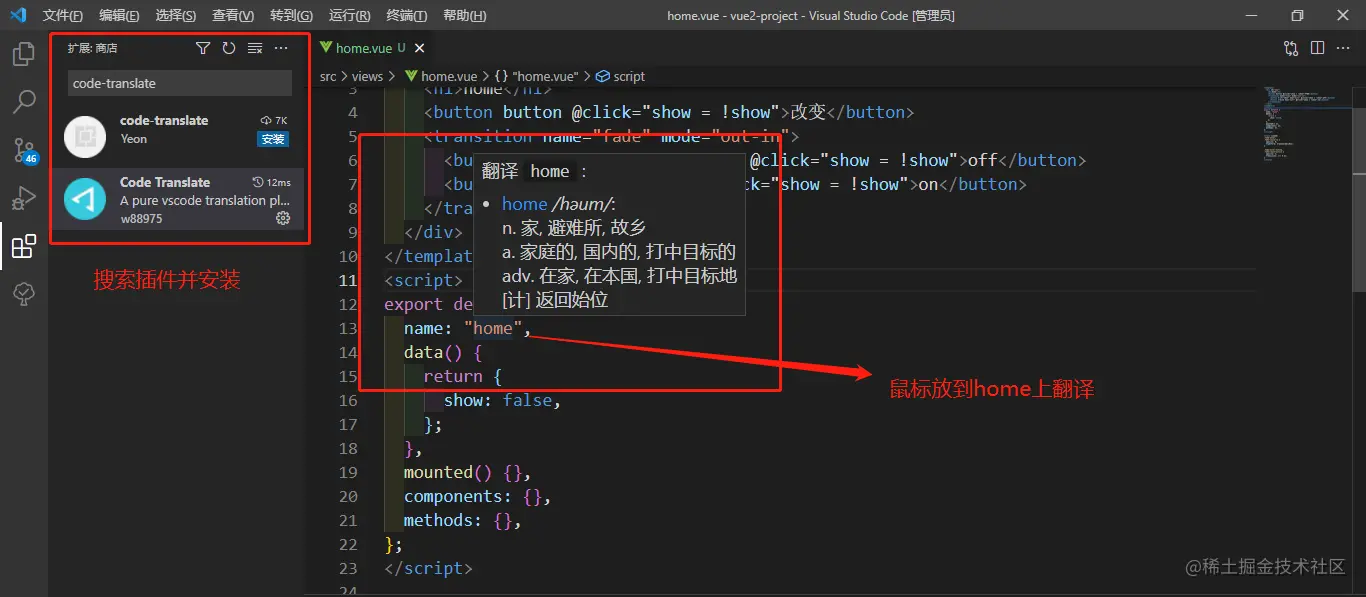Click the Code Translate extension logo

[85, 200]
